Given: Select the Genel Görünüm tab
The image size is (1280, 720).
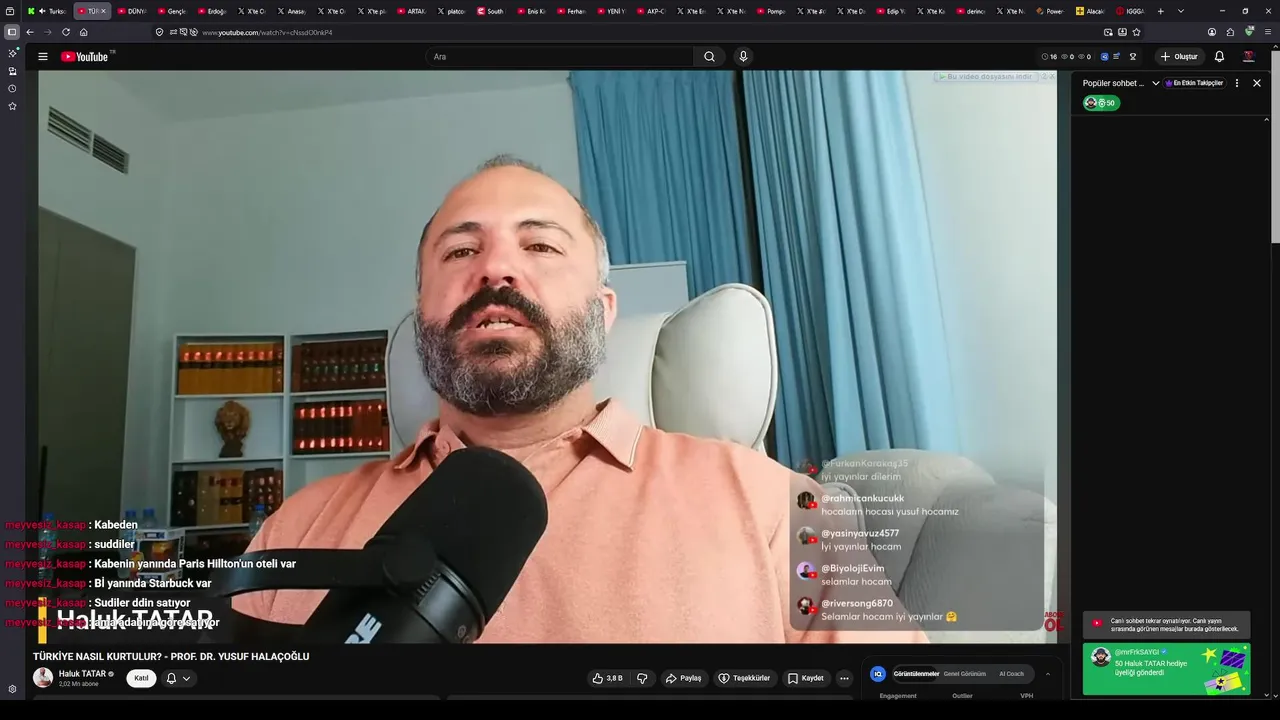Looking at the screenshot, I should pyautogui.click(x=965, y=674).
